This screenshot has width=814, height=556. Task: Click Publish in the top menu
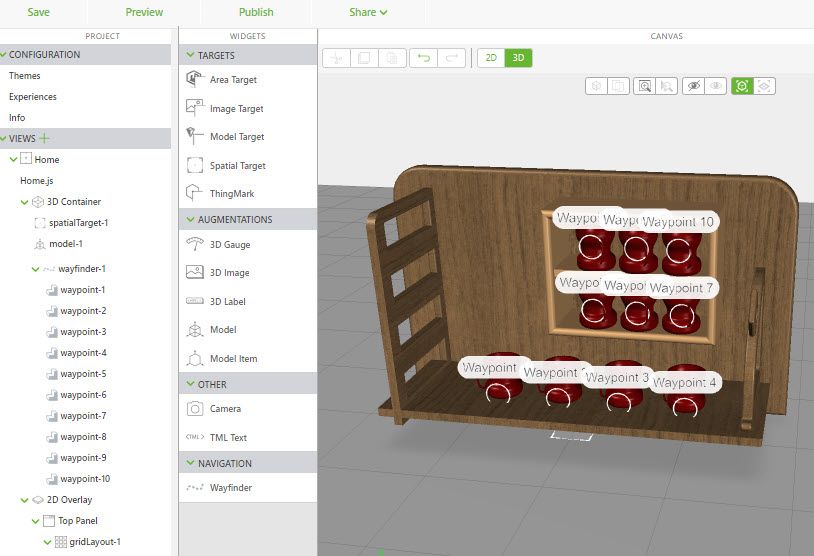[256, 12]
